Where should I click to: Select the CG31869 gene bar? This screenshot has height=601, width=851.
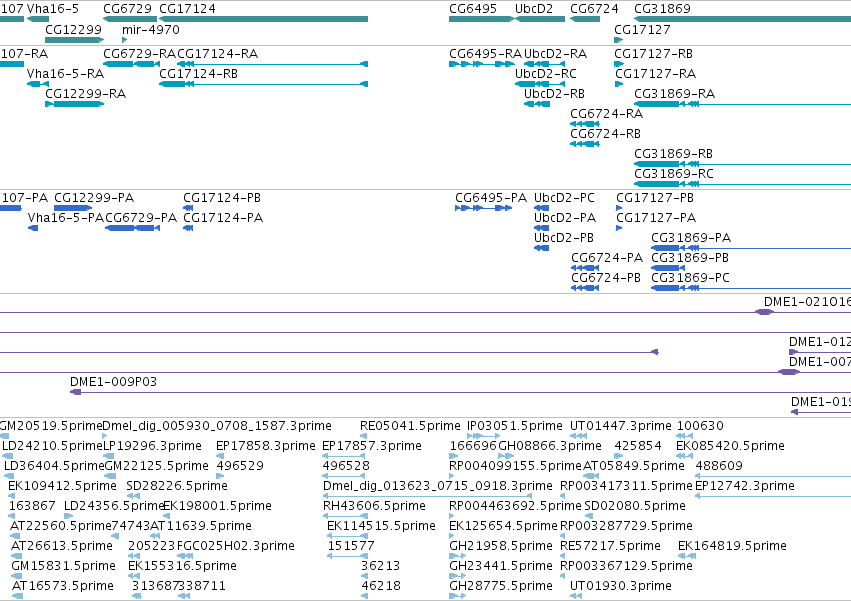coord(742,19)
